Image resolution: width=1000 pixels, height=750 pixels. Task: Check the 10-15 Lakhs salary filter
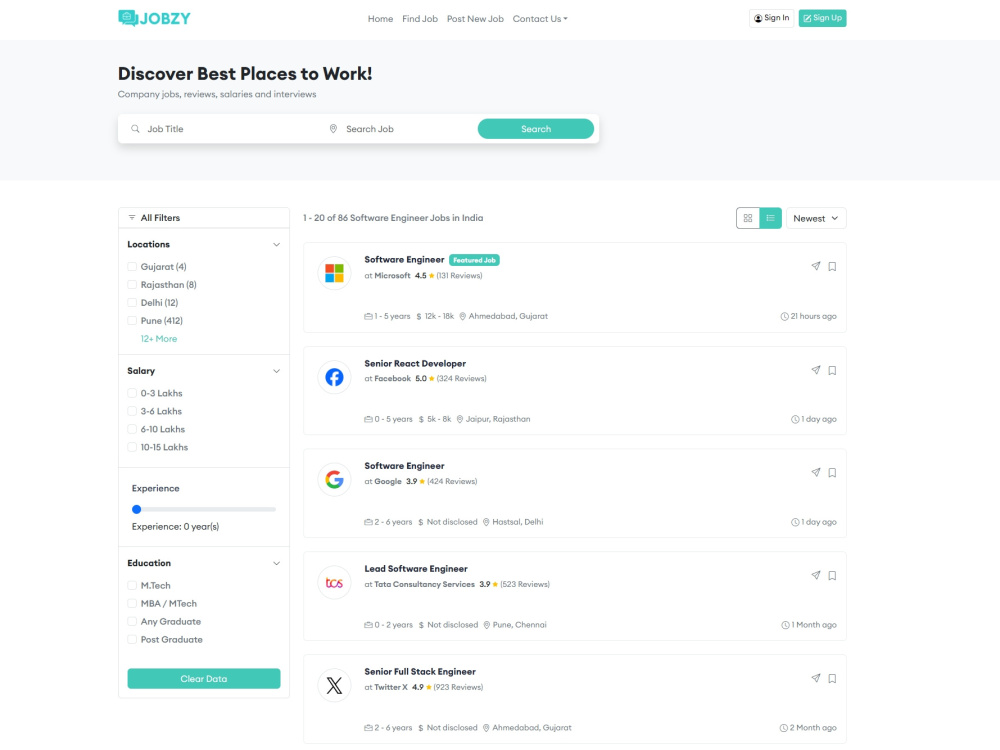pos(132,446)
